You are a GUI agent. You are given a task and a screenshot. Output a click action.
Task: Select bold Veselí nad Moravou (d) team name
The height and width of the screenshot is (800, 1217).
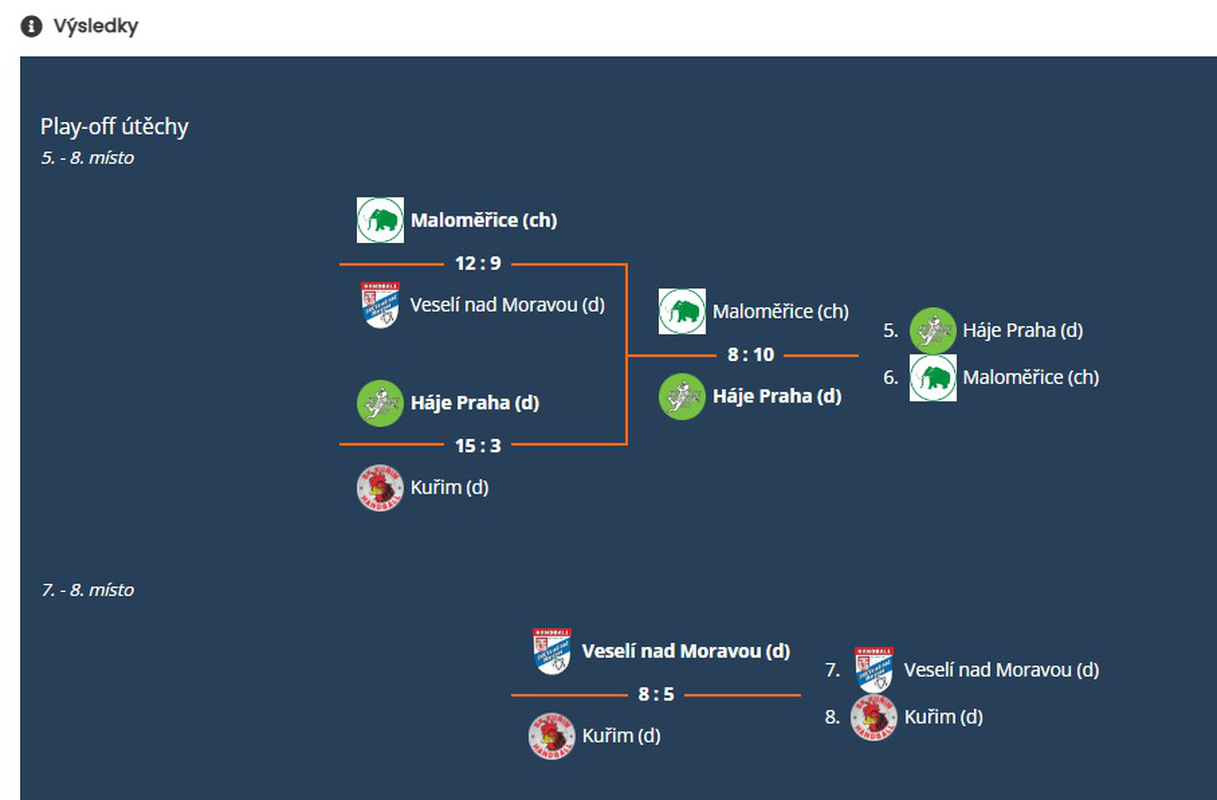[685, 651]
